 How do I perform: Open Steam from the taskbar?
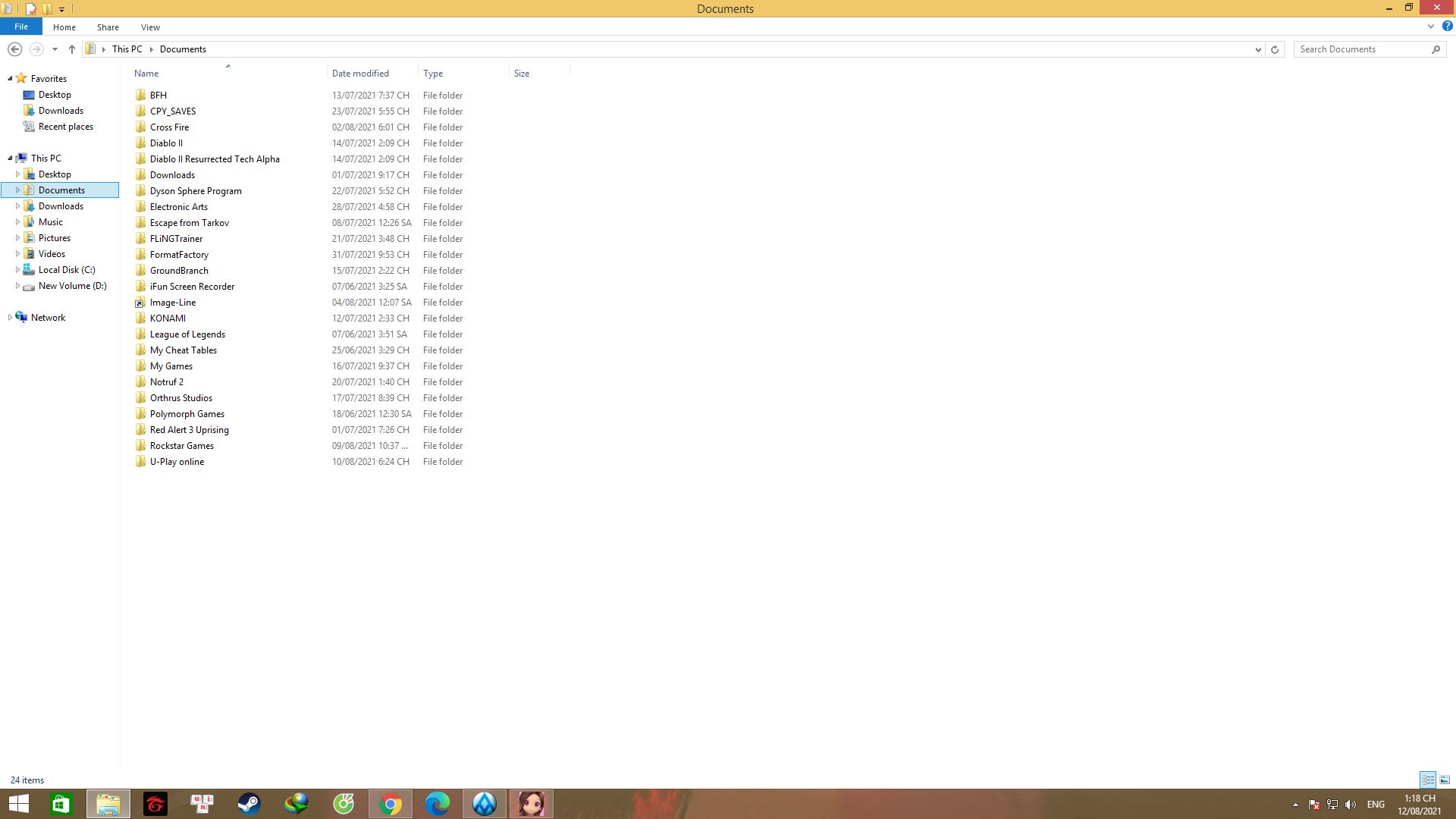pyautogui.click(x=249, y=804)
